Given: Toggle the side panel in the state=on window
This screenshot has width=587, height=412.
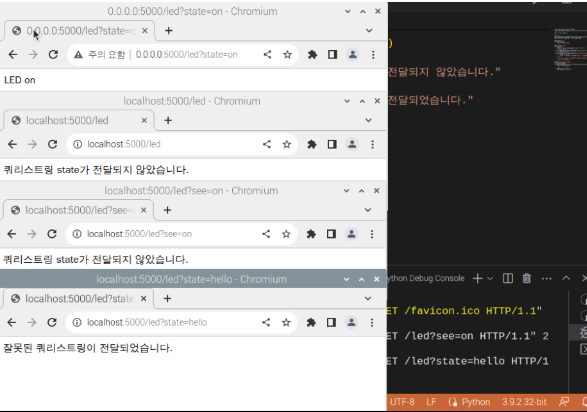Looking at the screenshot, I should (x=332, y=55).
